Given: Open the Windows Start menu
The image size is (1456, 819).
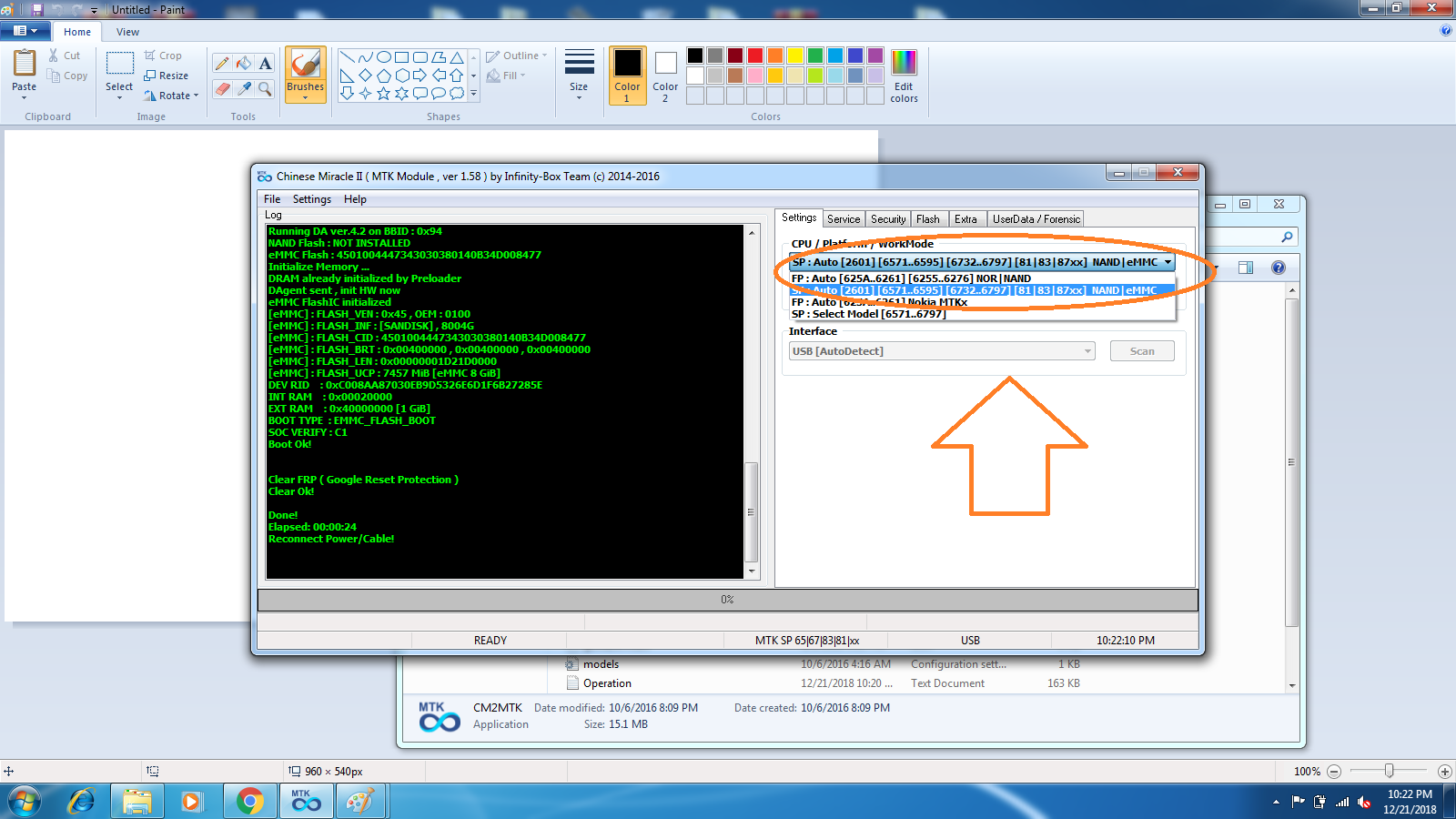Looking at the screenshot, I should (25, 801).
